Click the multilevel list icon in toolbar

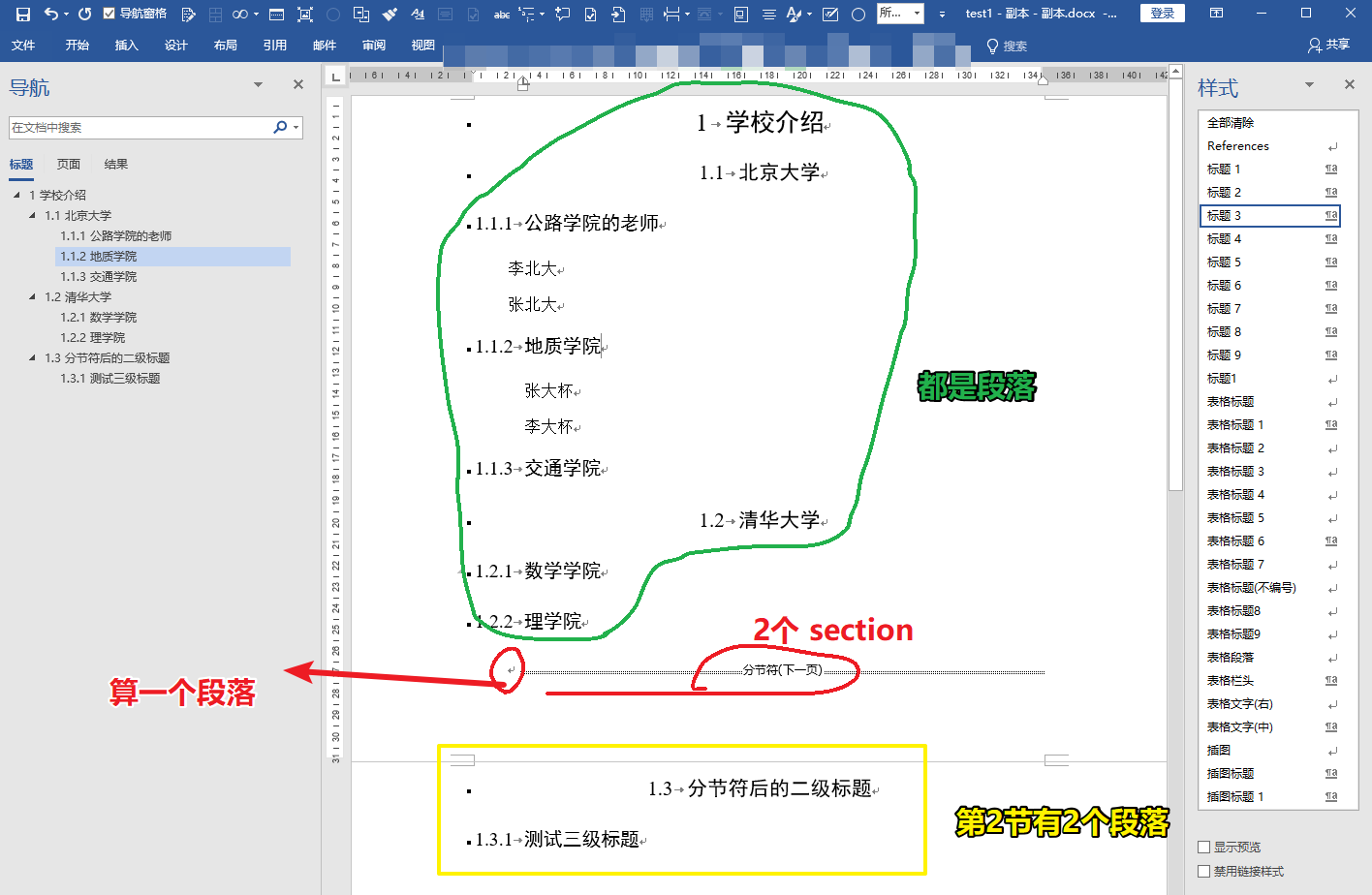(x=527, y=14)
